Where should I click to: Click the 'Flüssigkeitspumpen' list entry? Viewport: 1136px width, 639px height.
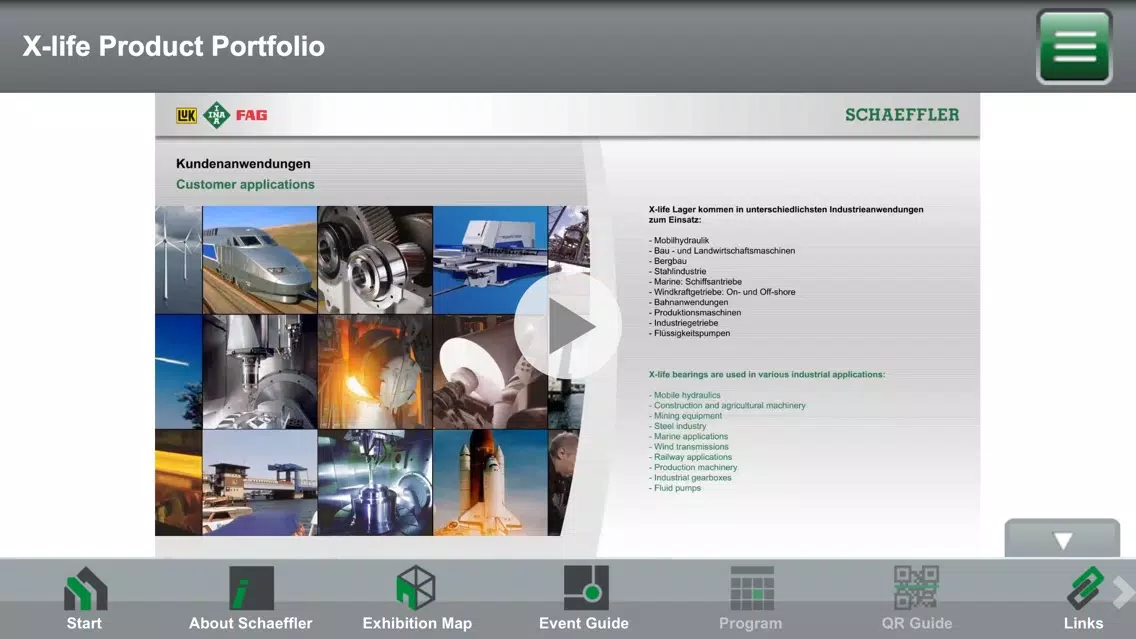pyautogui.click(x=690, y=333)
